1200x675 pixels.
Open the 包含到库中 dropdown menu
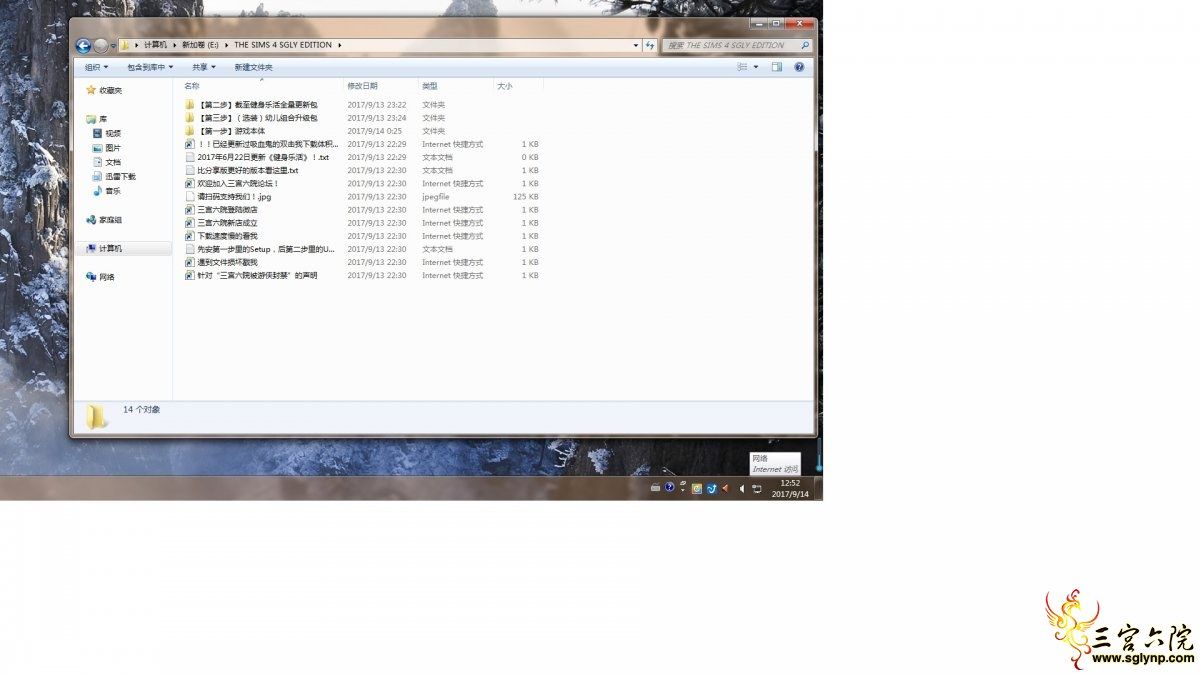(150, 67)
